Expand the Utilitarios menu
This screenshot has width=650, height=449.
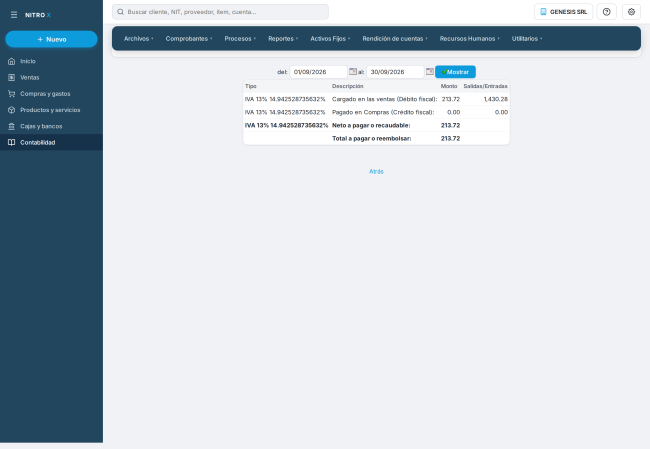tap(527, 39)
